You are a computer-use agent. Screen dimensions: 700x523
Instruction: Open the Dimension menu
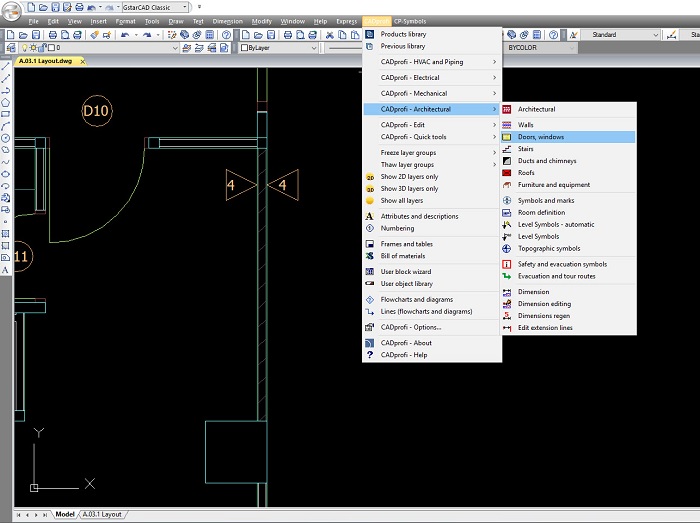pyautogui.click(x=227, y=21)
